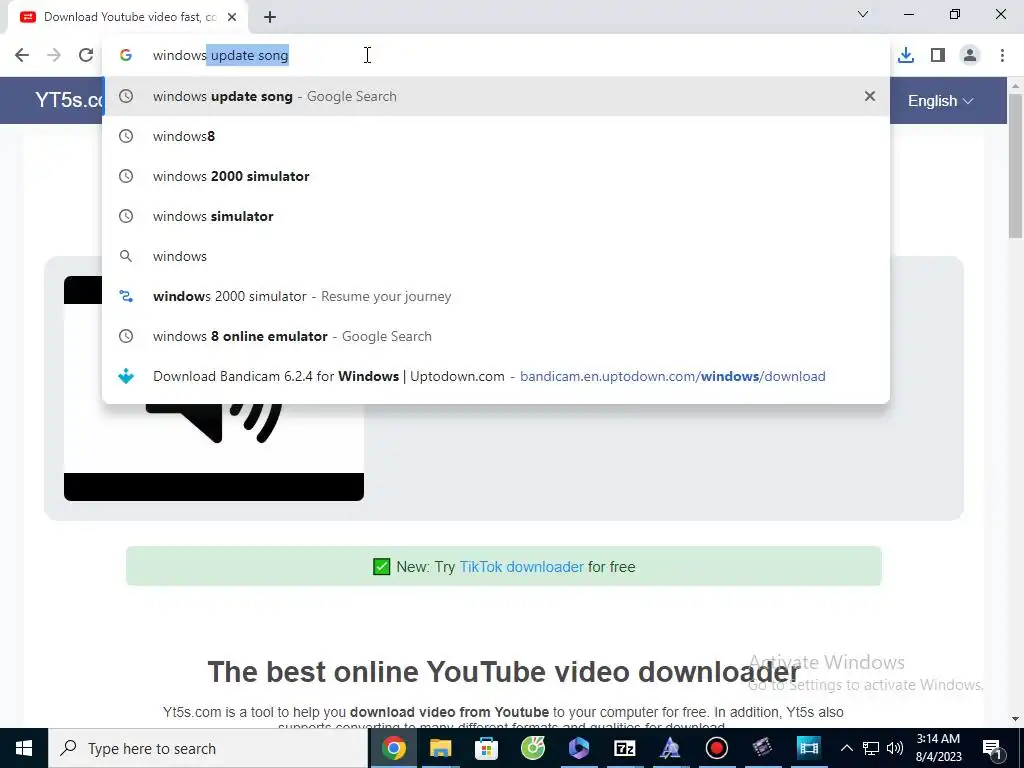This screenshot has width=1024, height=768.
Task: Remove the 'windows update song' suggestion
Action: point(869,96)
